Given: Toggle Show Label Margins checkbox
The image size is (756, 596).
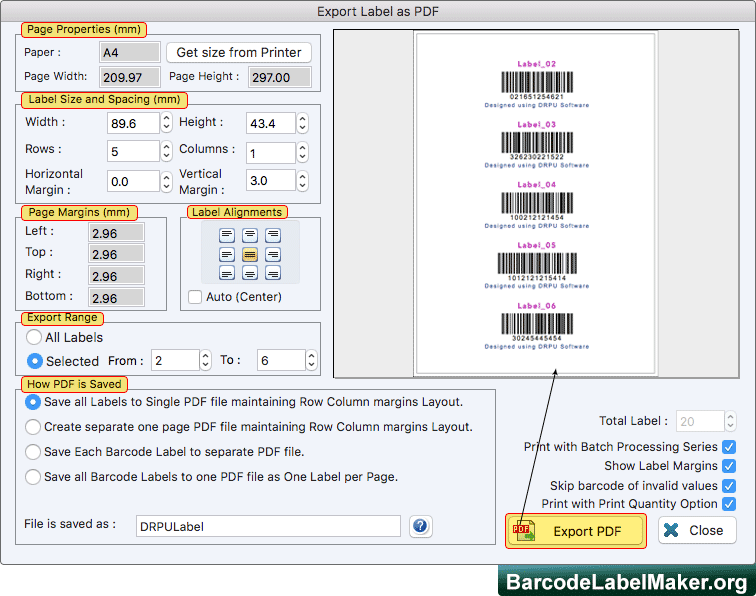Looking at the screenshot, I should 729,466.
